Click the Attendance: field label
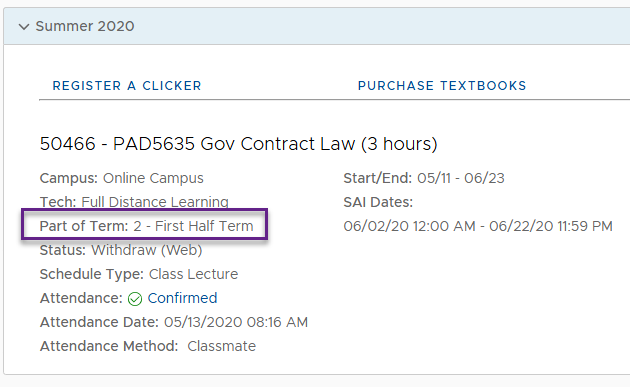Screen dimensions: 630x387 pos(81,298)
